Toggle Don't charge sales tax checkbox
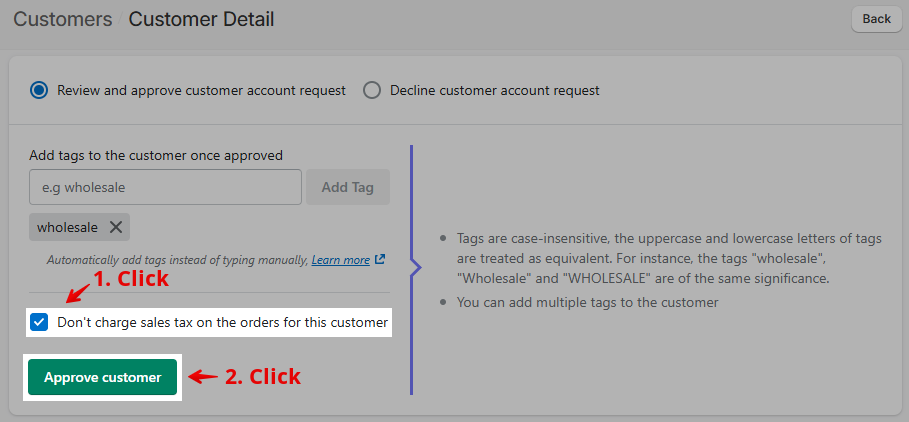909x422 pixels. pos(39,322)
